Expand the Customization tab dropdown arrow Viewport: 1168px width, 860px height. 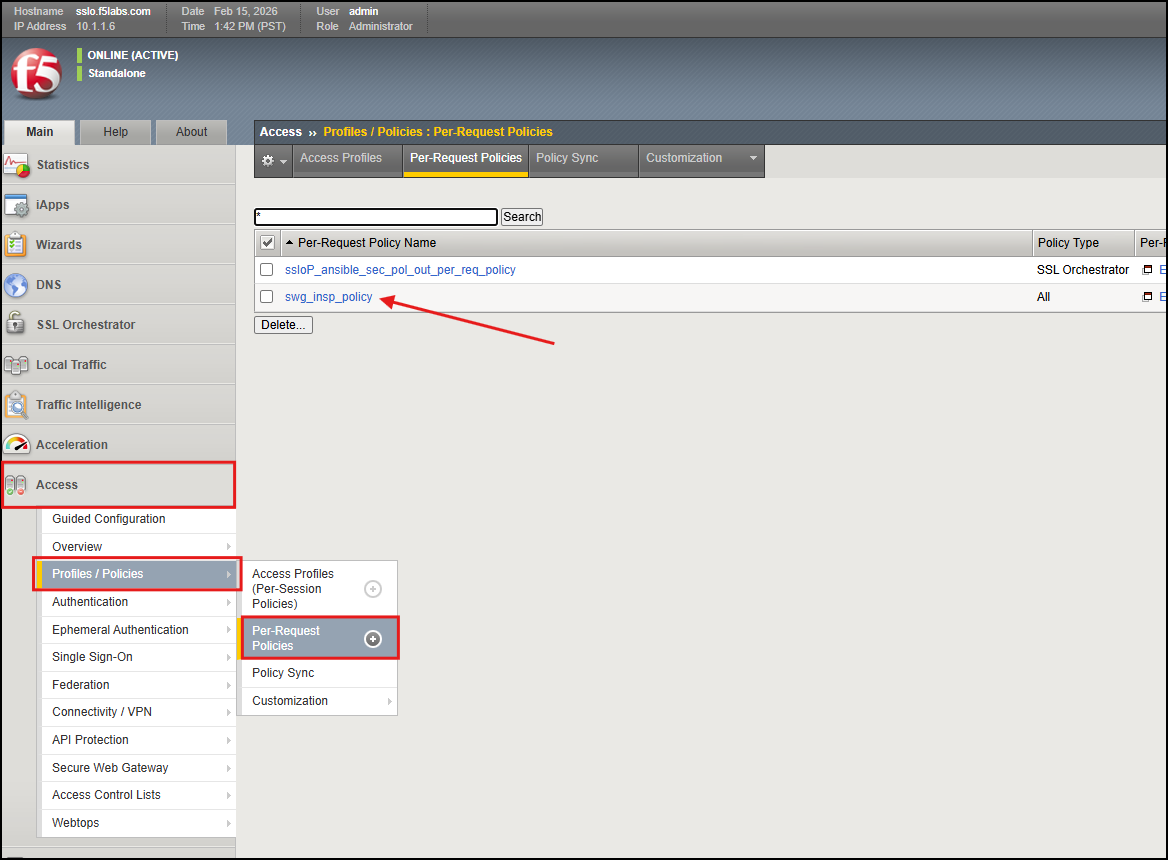point(753,158)
